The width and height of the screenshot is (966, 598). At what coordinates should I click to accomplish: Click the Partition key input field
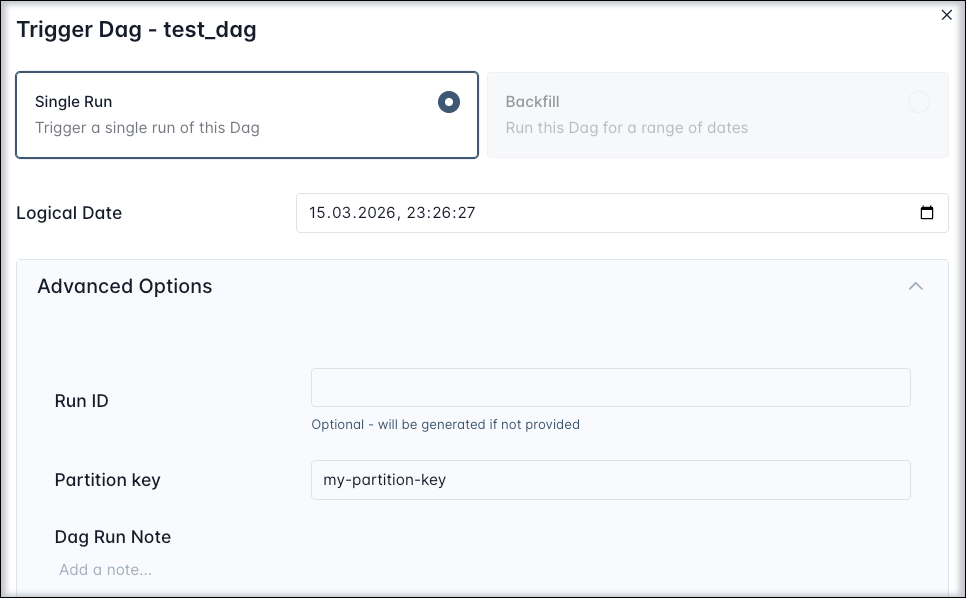610,480
